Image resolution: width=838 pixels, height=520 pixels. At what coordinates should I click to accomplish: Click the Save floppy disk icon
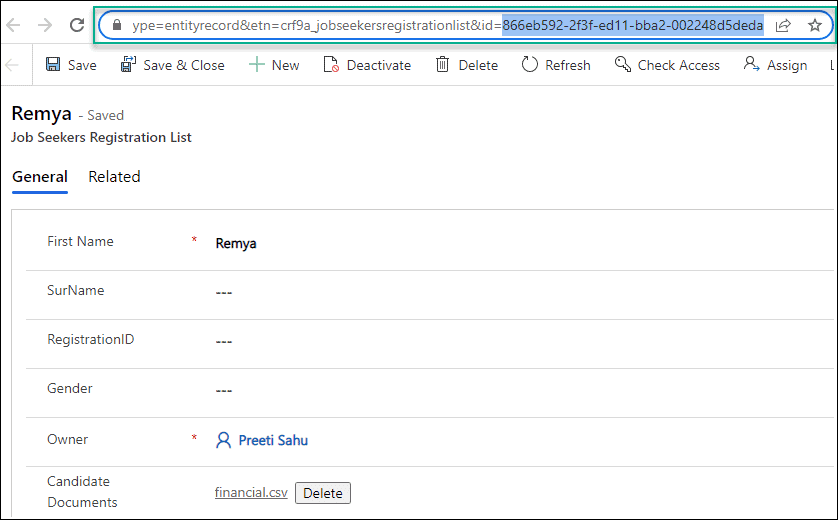point(53,65)
